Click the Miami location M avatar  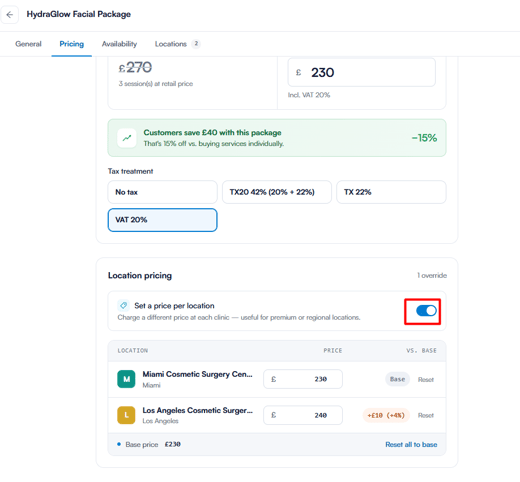click(x=126, y=379)
